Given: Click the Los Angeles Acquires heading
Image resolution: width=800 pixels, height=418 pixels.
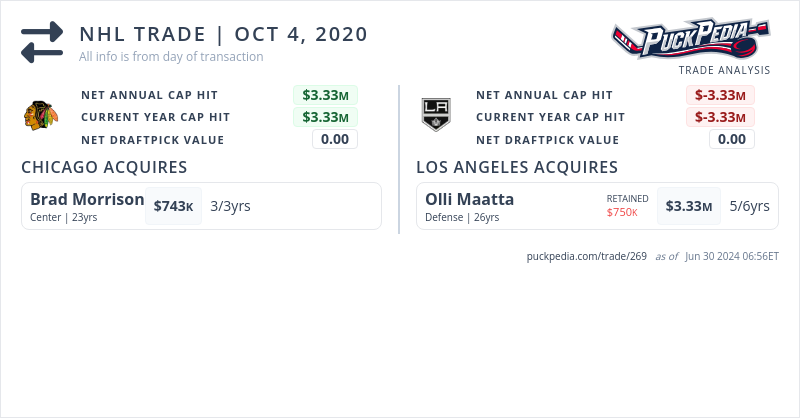Looking at the screenshot, I should [x=516, y=167].
